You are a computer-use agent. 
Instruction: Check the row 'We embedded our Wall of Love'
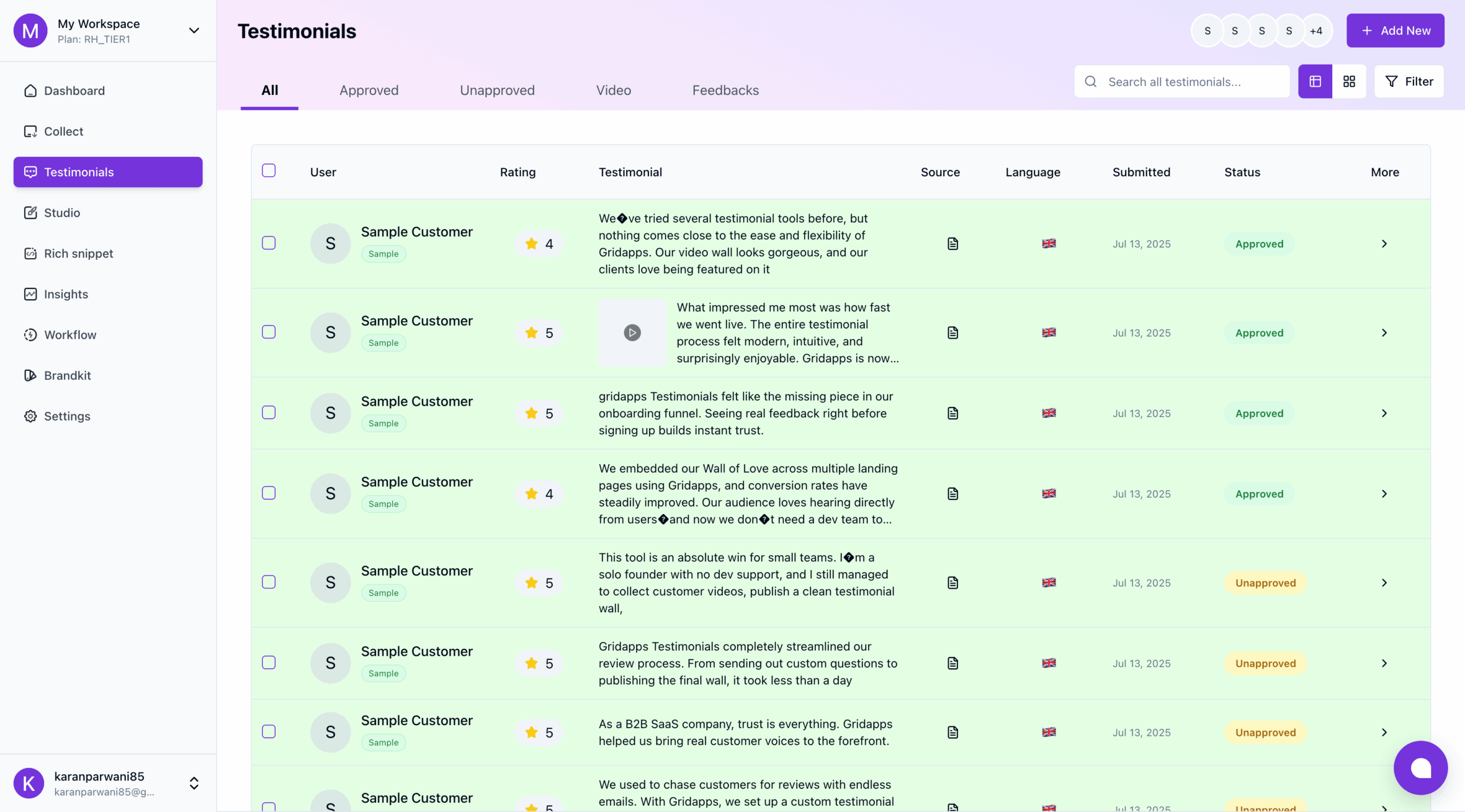pos(268,493)
